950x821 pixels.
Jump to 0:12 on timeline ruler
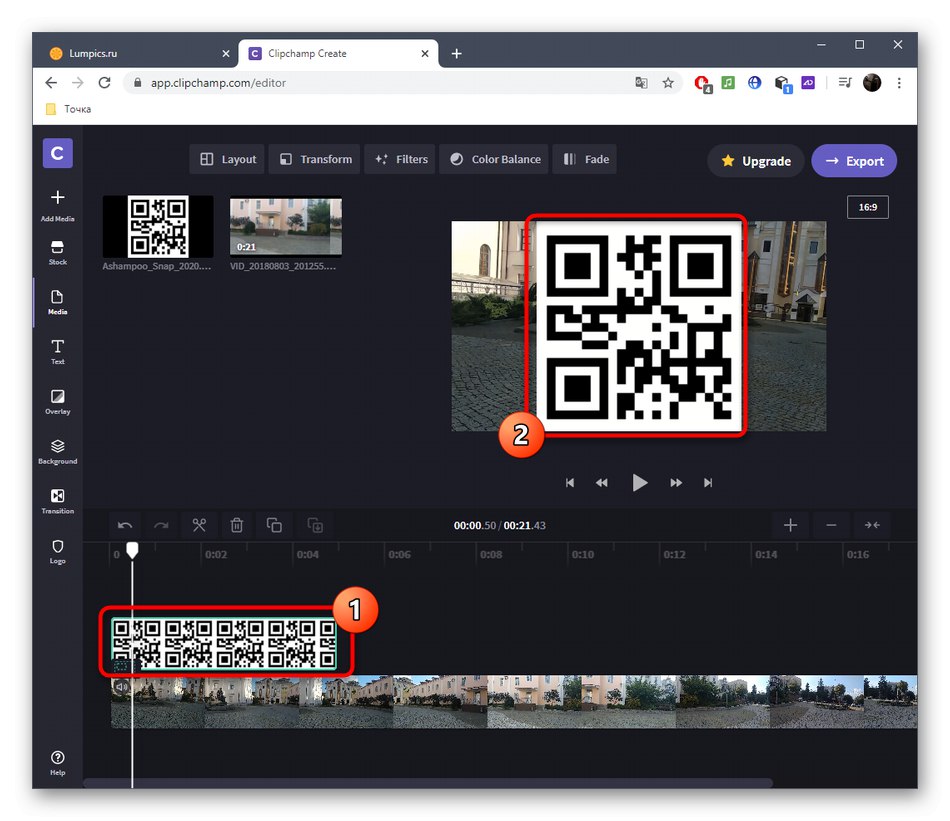(x=674, y=554)
